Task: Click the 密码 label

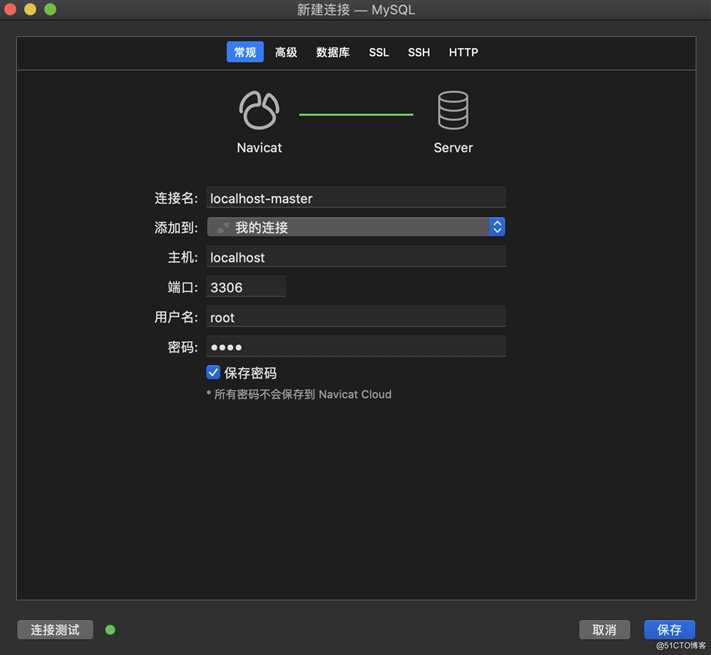Action: click(183, 347)
